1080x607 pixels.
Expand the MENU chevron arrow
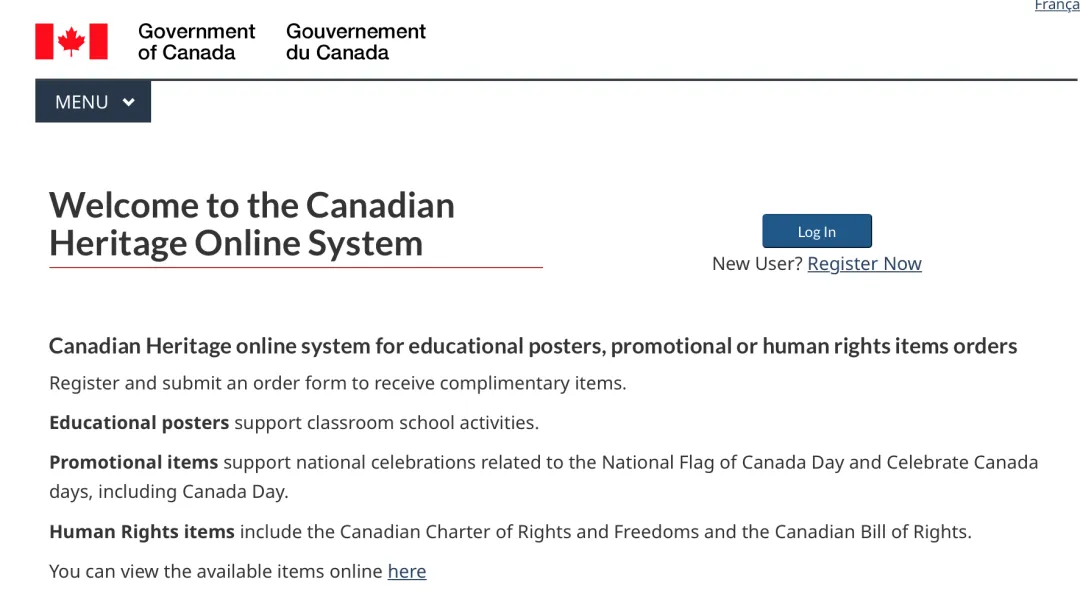point(128,102)
